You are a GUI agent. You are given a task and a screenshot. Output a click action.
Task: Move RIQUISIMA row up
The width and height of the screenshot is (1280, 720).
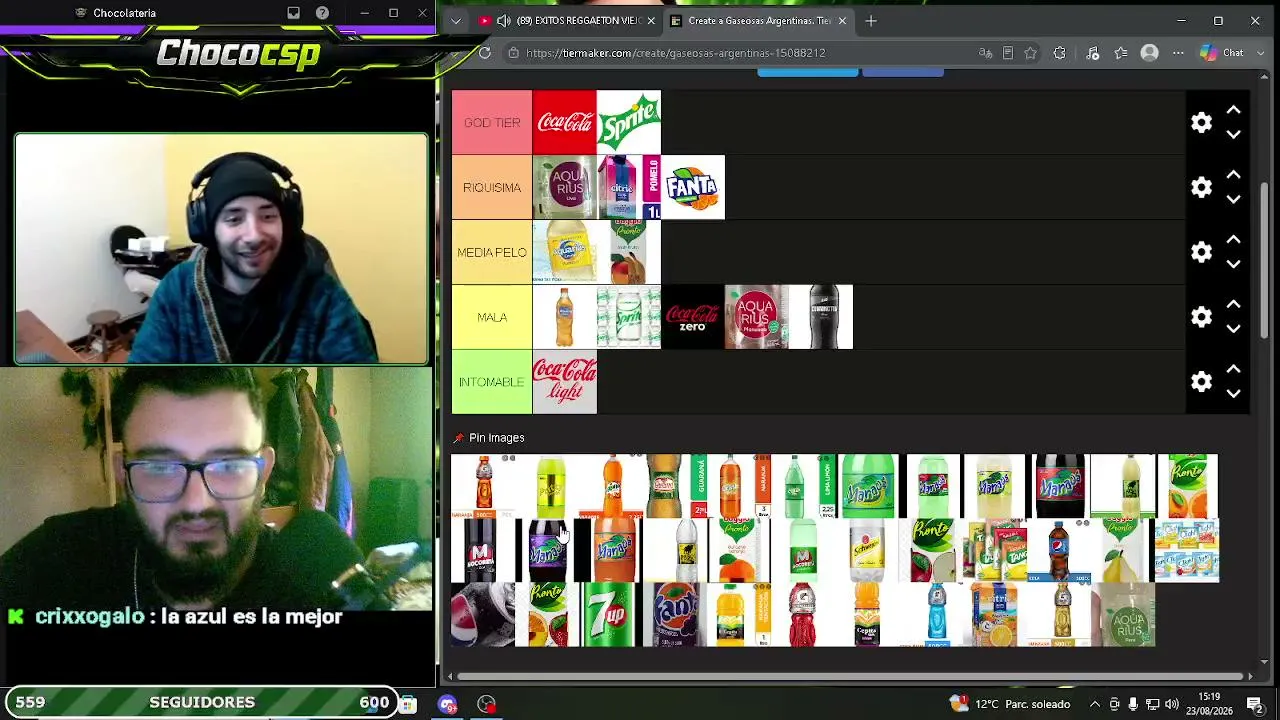point(1233,175)
